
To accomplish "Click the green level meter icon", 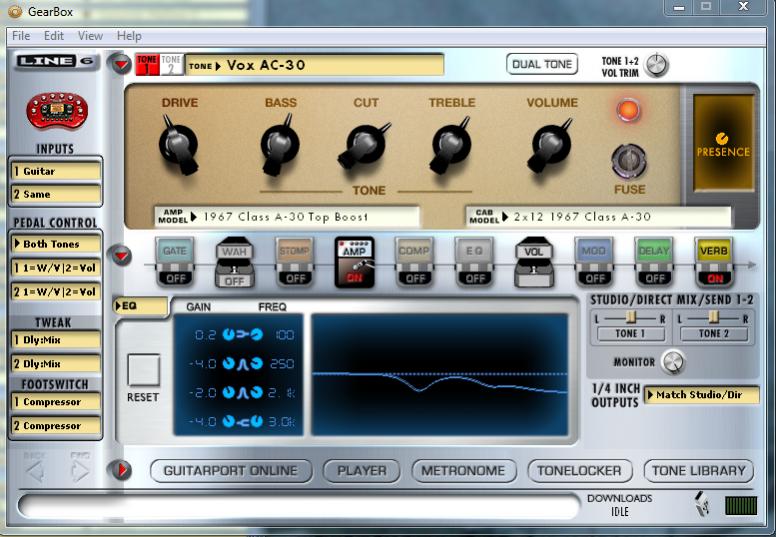I will click(x=741, y=506).
